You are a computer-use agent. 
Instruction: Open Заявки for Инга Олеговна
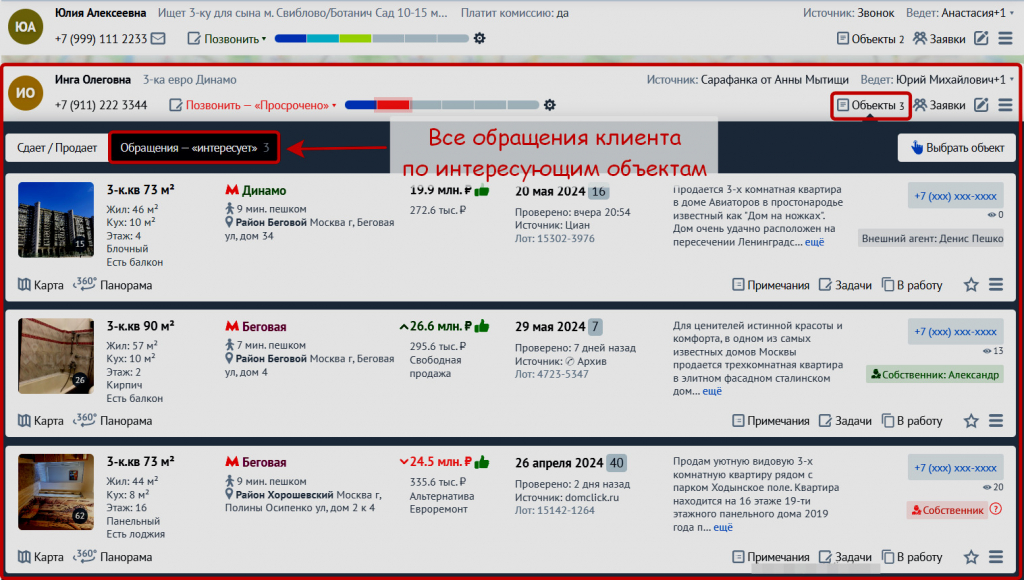tap(939, 105)
